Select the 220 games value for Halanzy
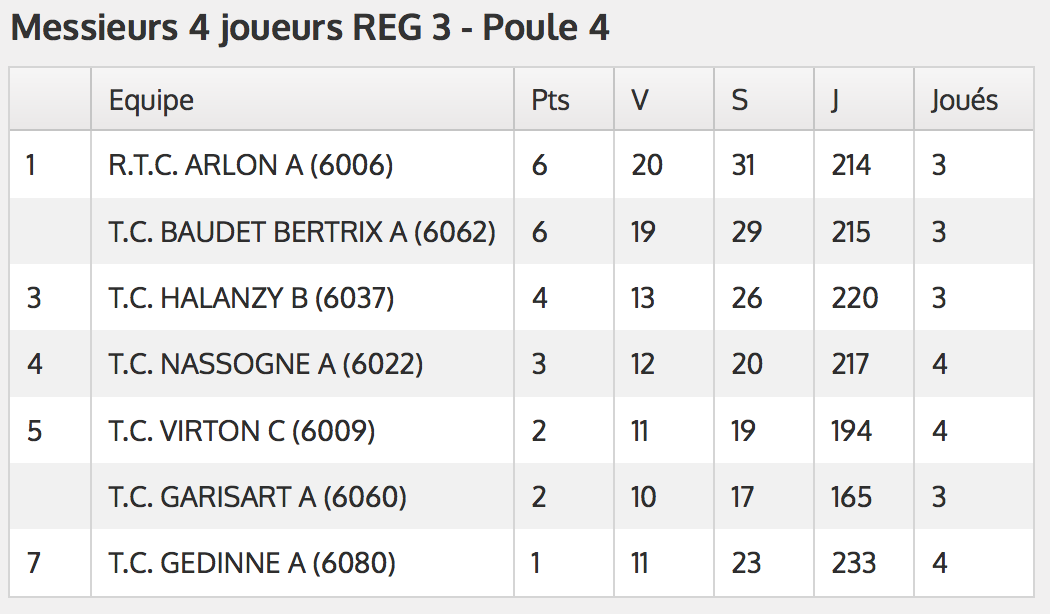This screenshot has height=614, width=1050. tap(854, 297)
